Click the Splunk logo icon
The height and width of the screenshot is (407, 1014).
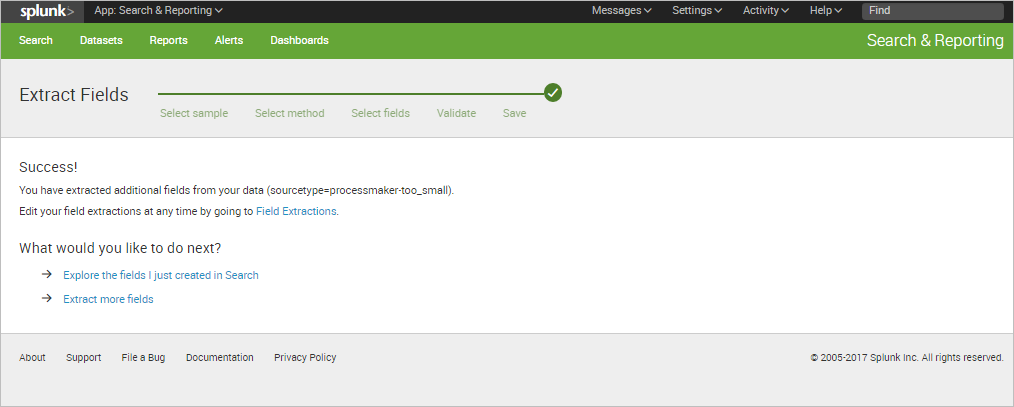tap(46, 11)
